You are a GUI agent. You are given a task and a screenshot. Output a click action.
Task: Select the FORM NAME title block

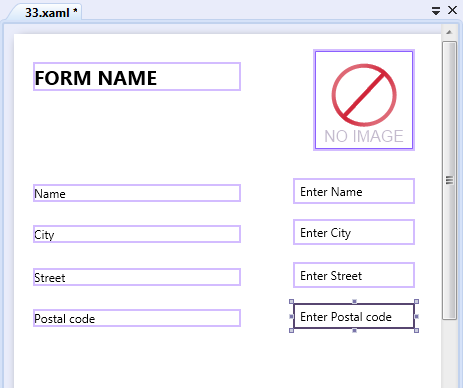(137, 77)
